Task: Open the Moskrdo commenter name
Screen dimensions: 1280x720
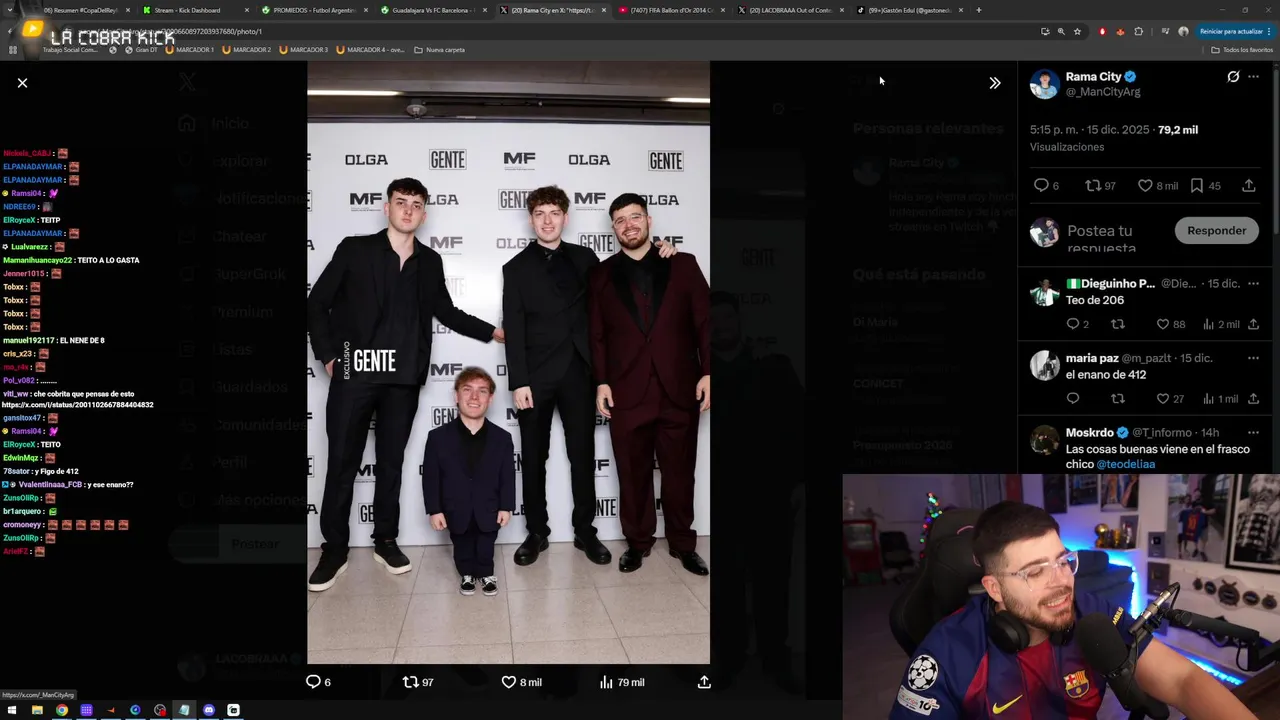Action: click(x=1089, y=433)
